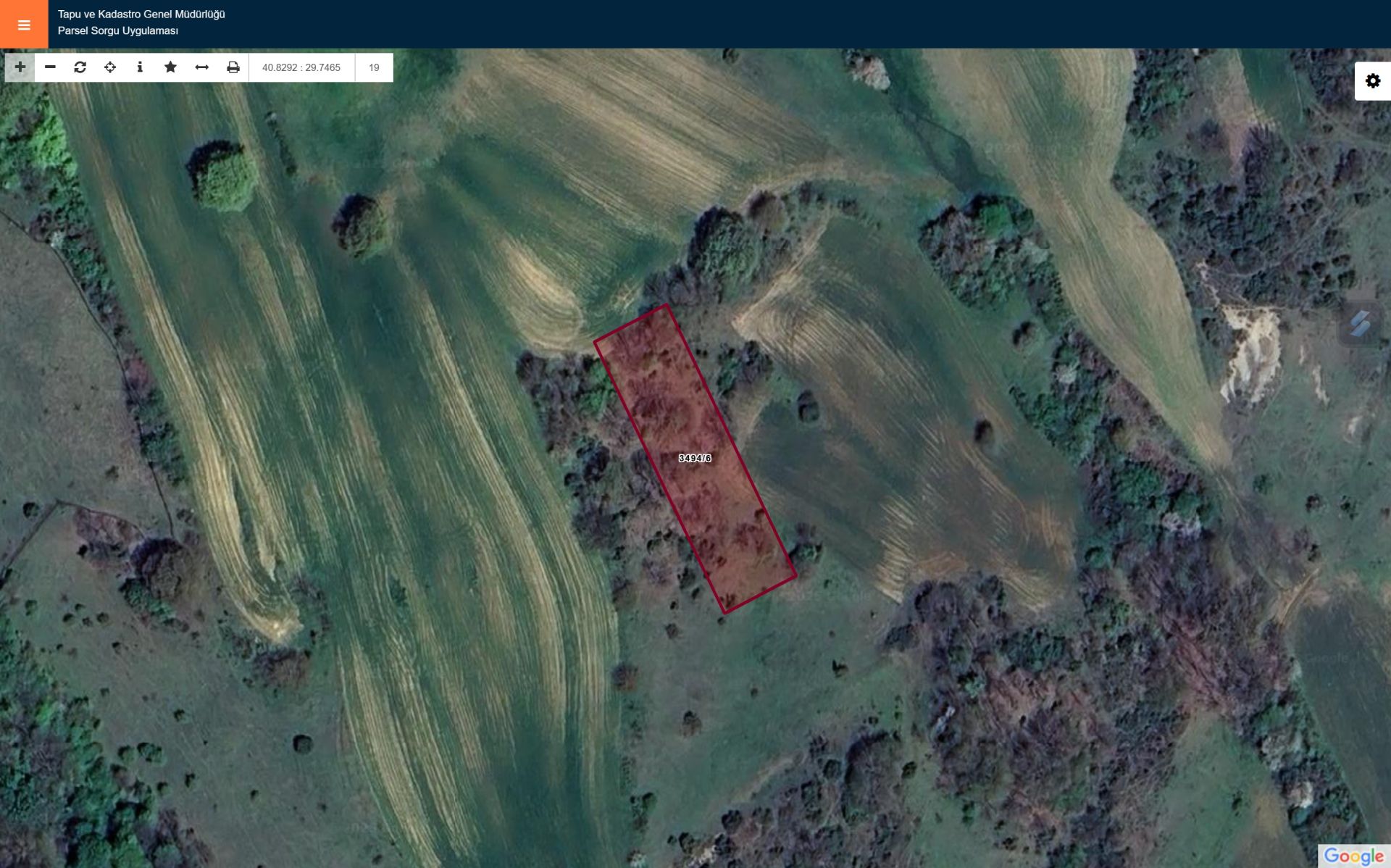Image resolution: width=1391 pixels, height=868 pixels.
Task: Print the map via printer icon
Action: [x=233, y=67]
